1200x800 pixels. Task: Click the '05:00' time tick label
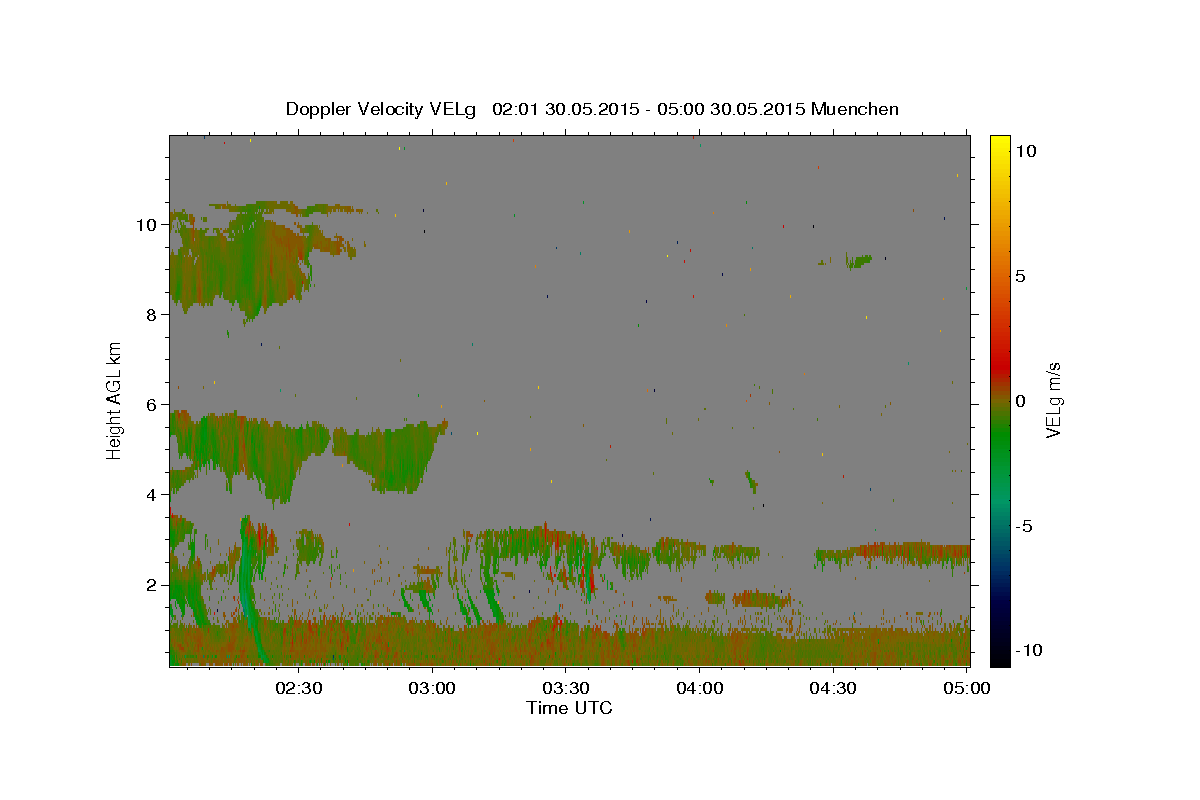967,688
